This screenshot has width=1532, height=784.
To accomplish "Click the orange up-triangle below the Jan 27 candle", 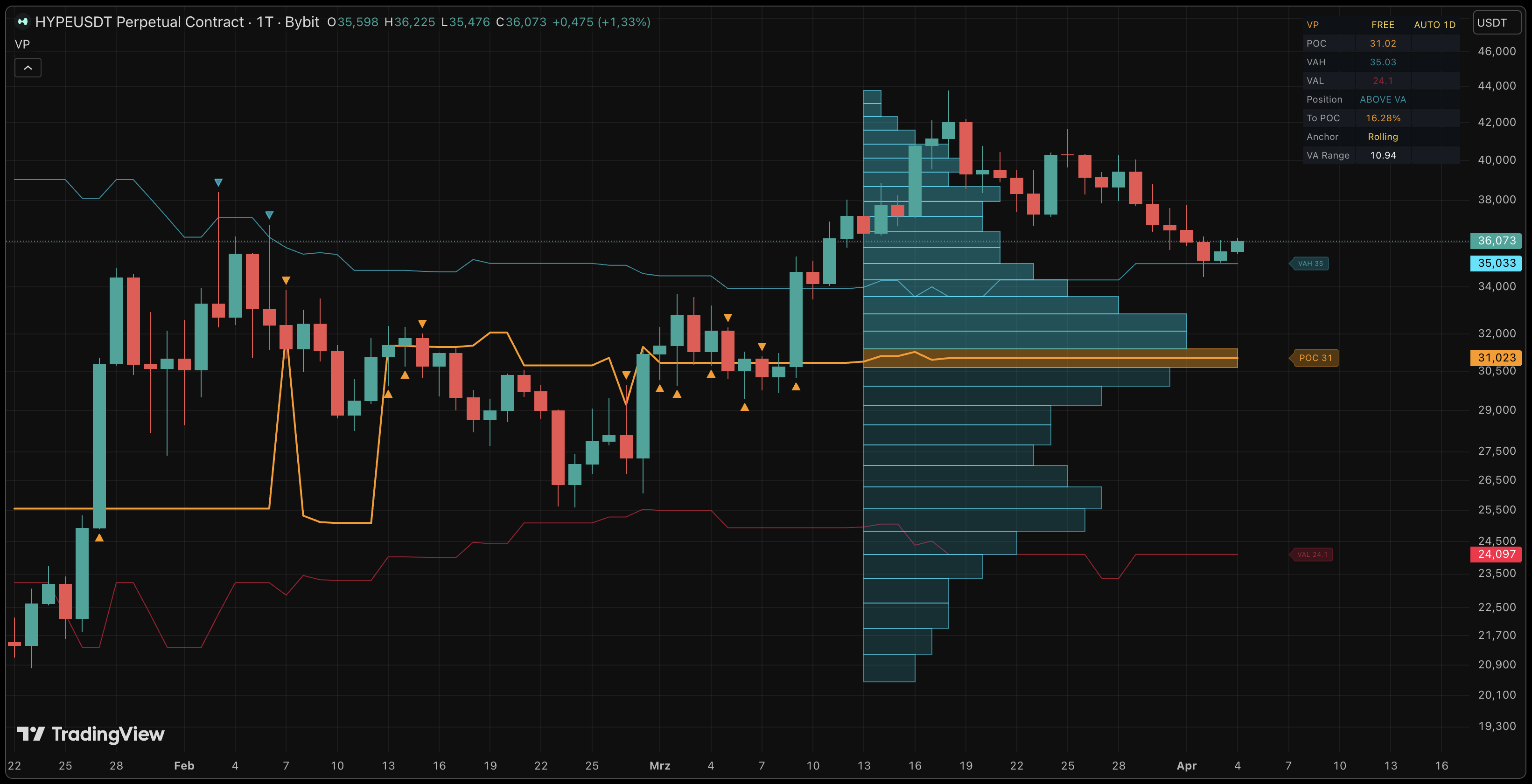I will [99, 538].
